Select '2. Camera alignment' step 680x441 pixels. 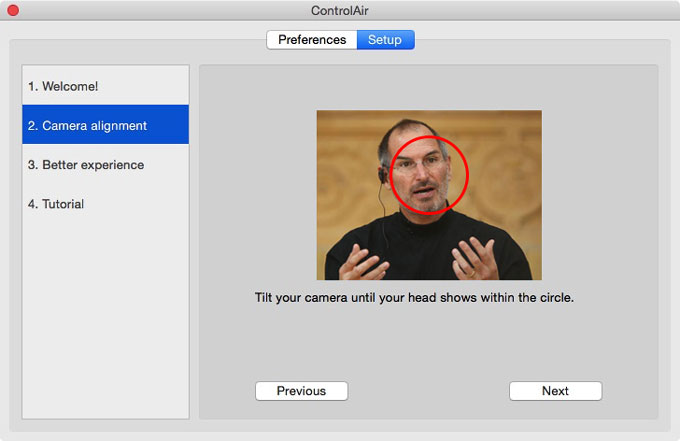tap(105, 125)
